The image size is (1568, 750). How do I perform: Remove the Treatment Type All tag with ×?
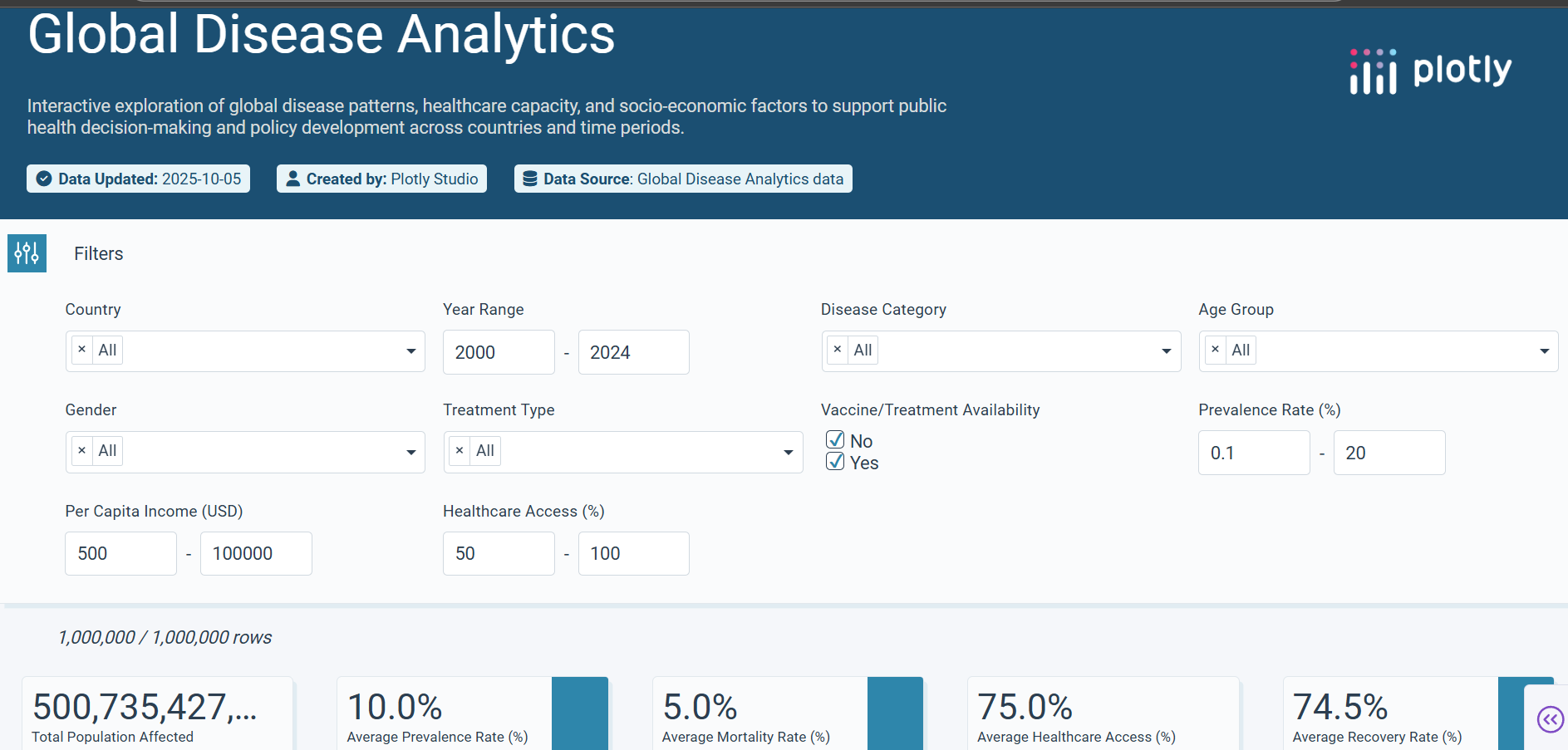(x=460, y=450)
